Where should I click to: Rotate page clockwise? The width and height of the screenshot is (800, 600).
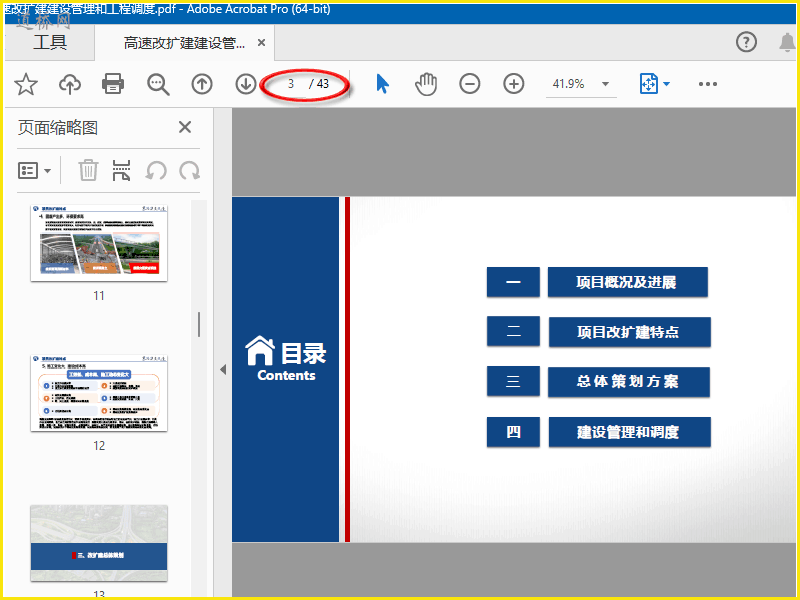tap(189, 170)
